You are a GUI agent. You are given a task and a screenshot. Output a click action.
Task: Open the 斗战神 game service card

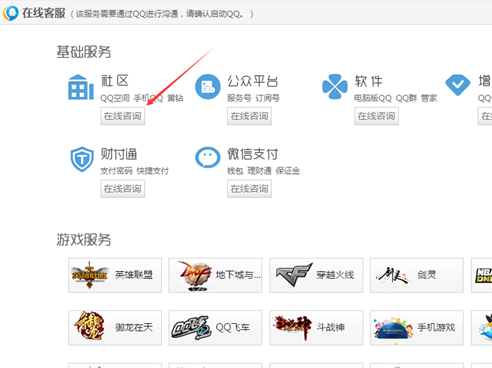(316, 328)
